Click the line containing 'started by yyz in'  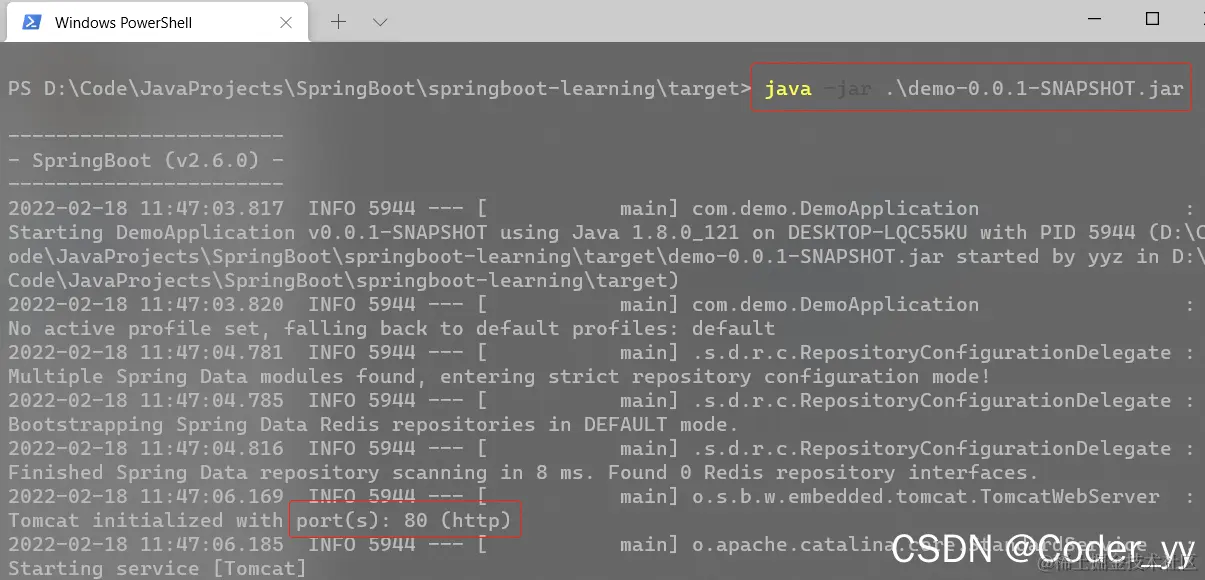(x=606, y=256)
